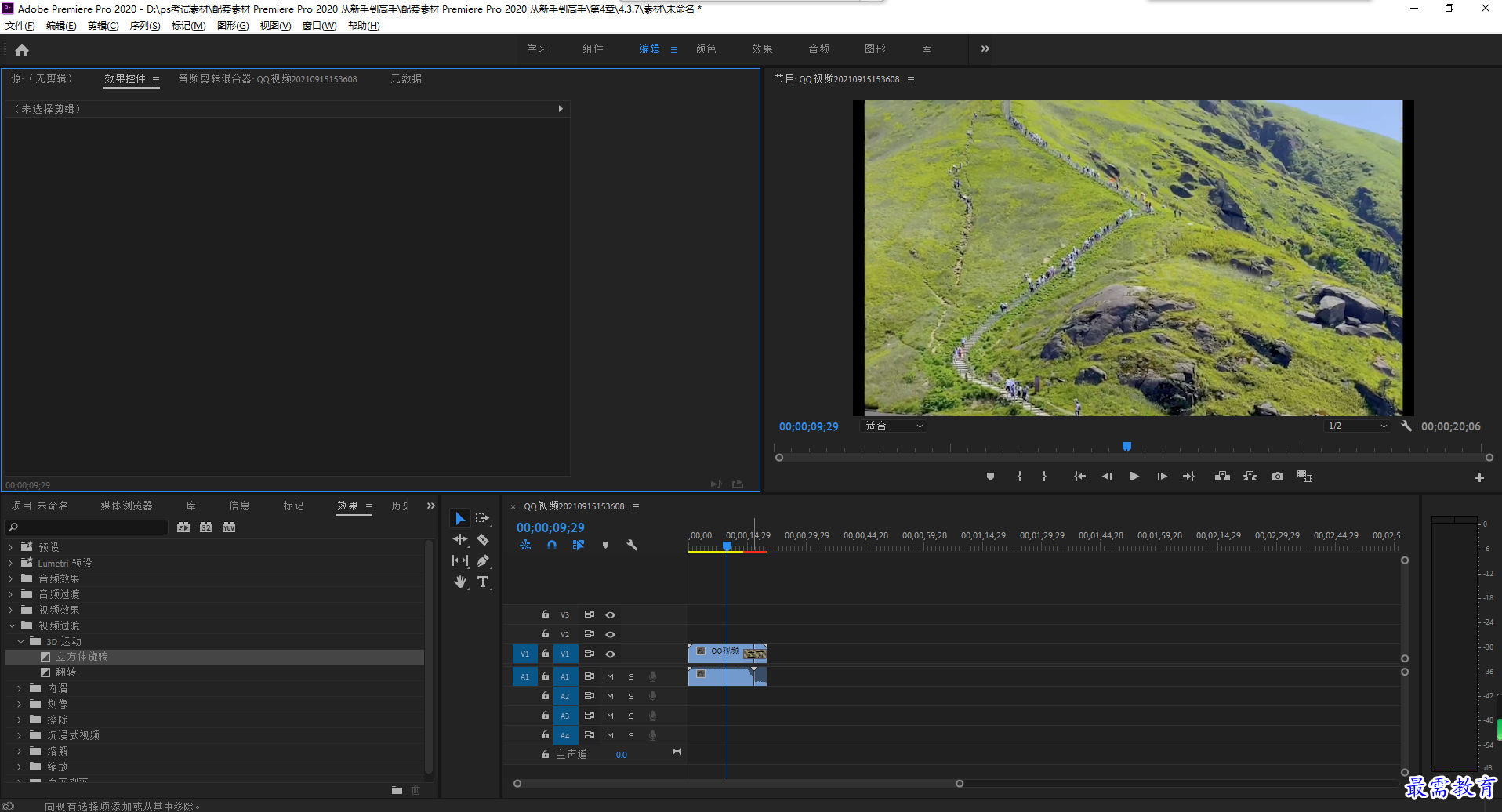Select the Hand tool
The image size is (1502, 812).
point(460,582)
